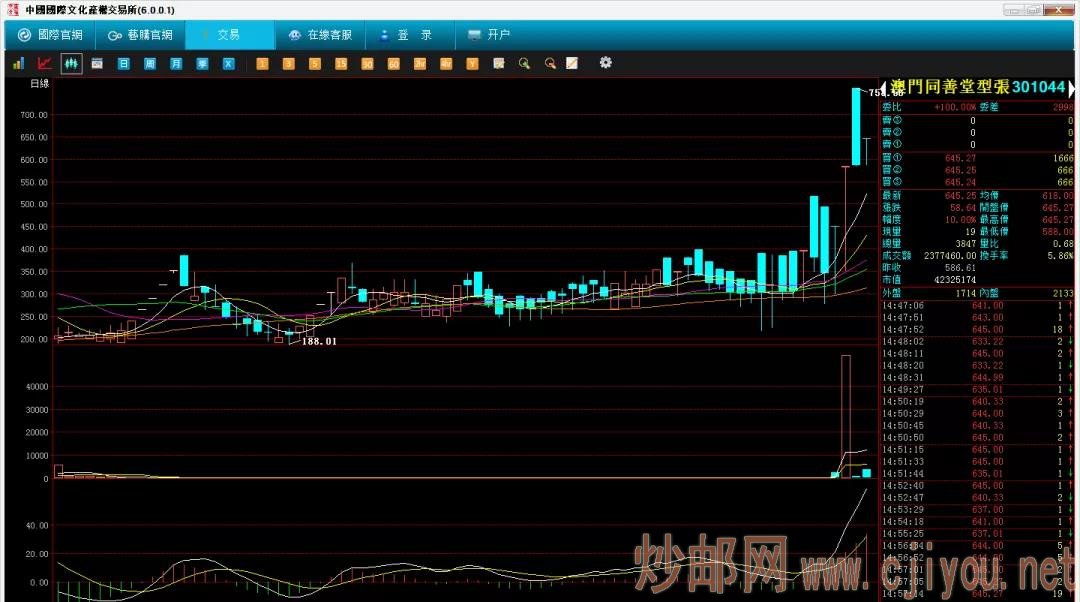Open the bar chart view icon
Screen dimensions: 1080x602
[x=19, y=63]
